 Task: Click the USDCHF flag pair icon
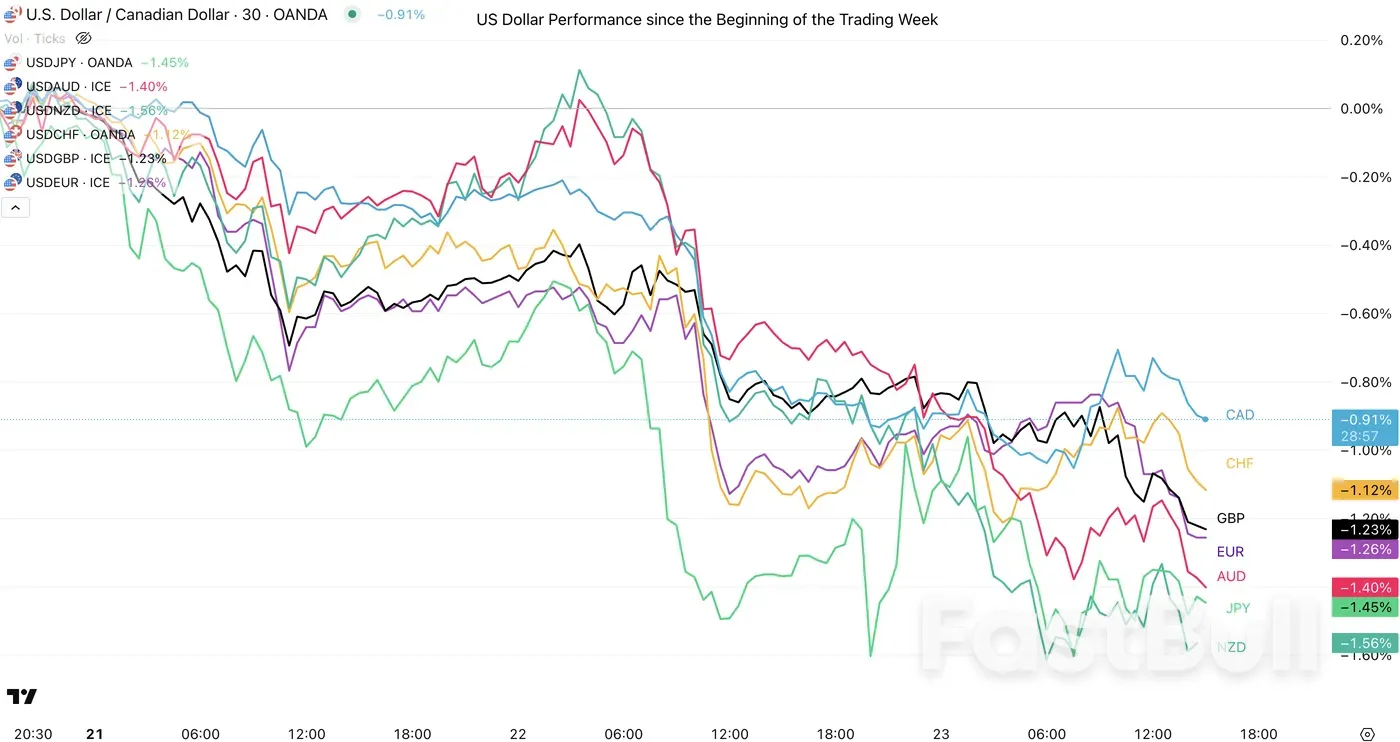coord(13,135)
